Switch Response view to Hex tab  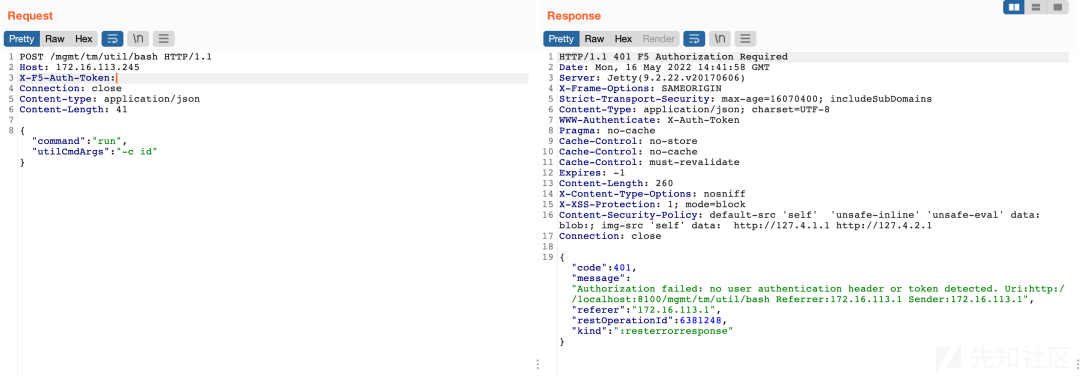[623, 39]
